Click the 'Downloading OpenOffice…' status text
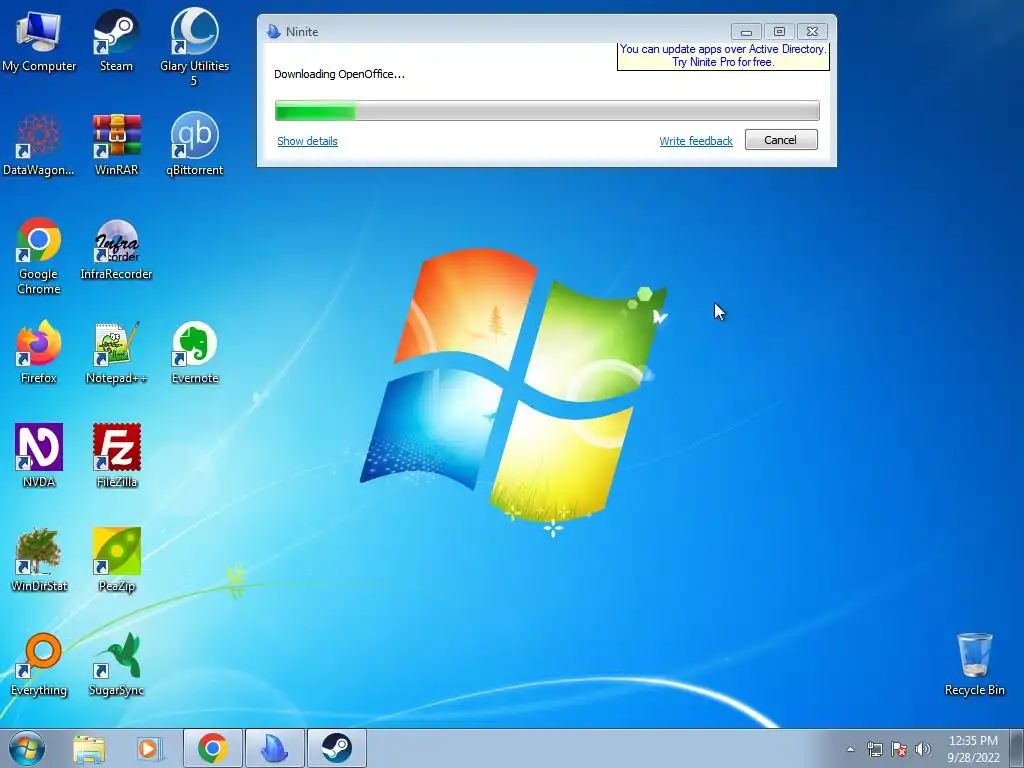The image size is (1024, 768). tap(339, 74)
